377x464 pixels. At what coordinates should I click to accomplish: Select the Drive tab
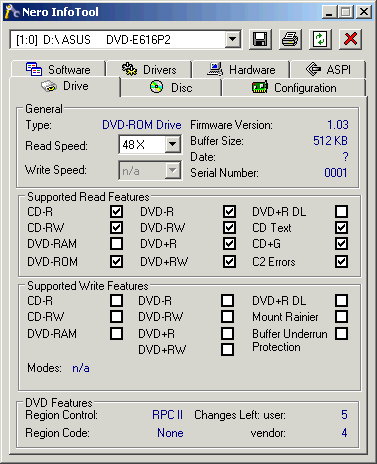pyautogui.click(x=65, y=87)
